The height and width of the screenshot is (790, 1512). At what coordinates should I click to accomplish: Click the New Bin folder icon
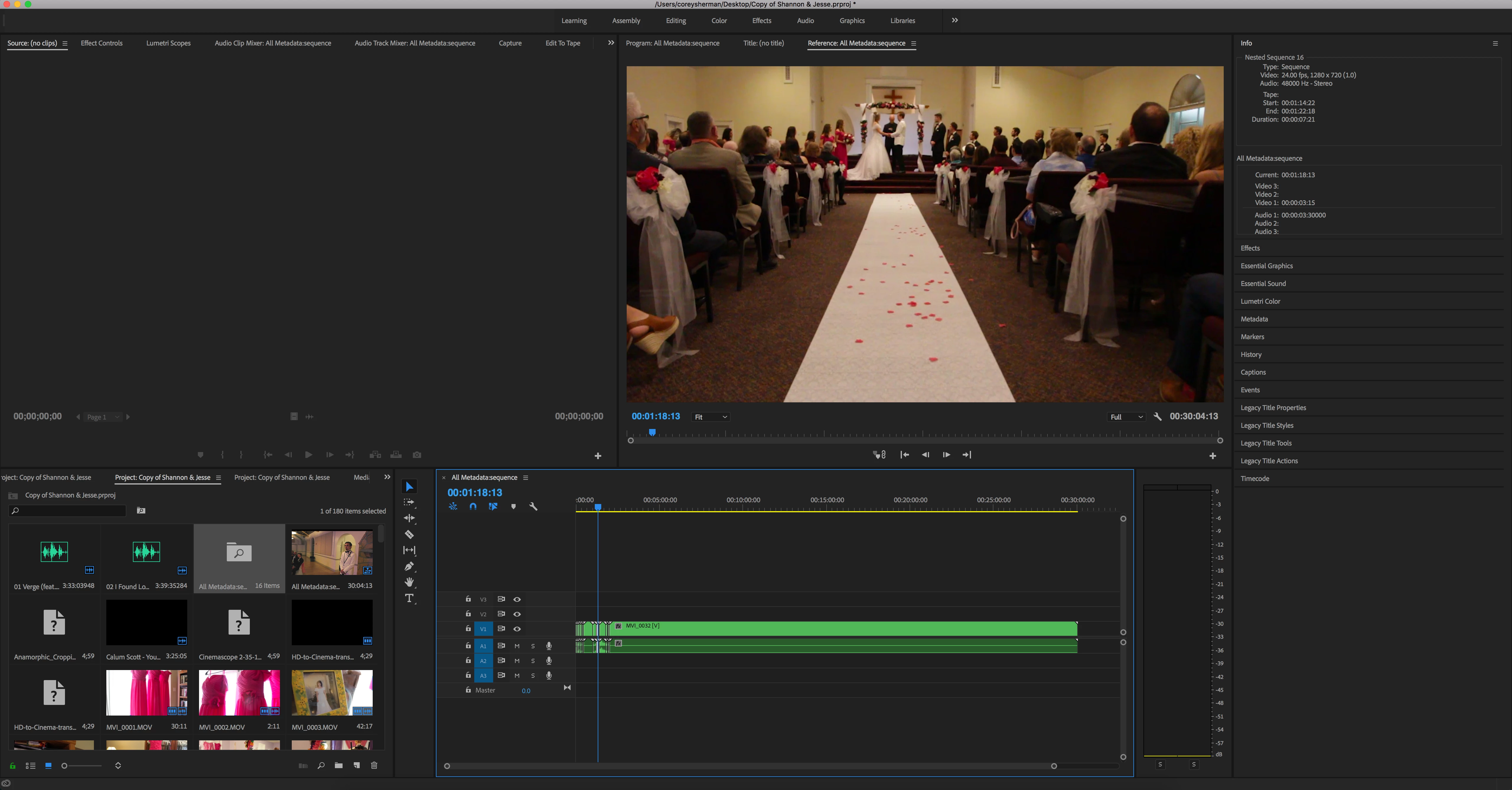pos(339,765)
